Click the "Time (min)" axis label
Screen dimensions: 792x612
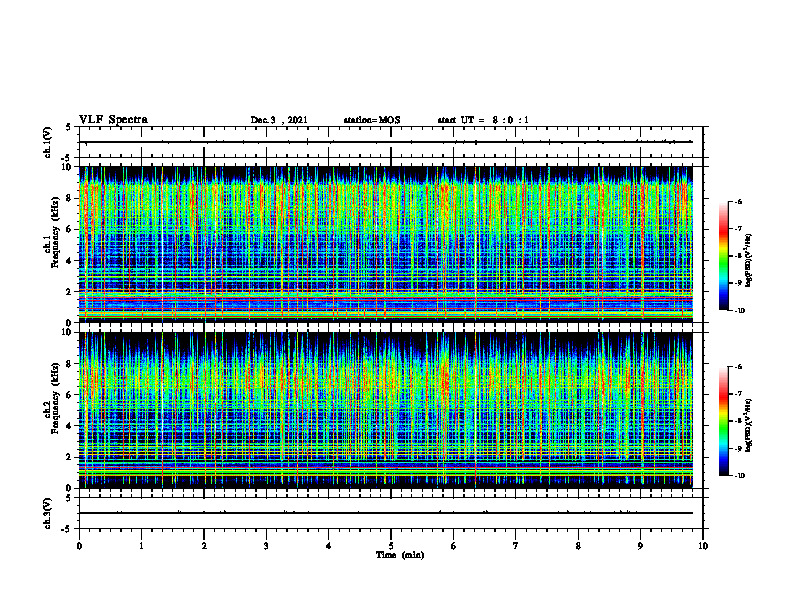point(400,555)
